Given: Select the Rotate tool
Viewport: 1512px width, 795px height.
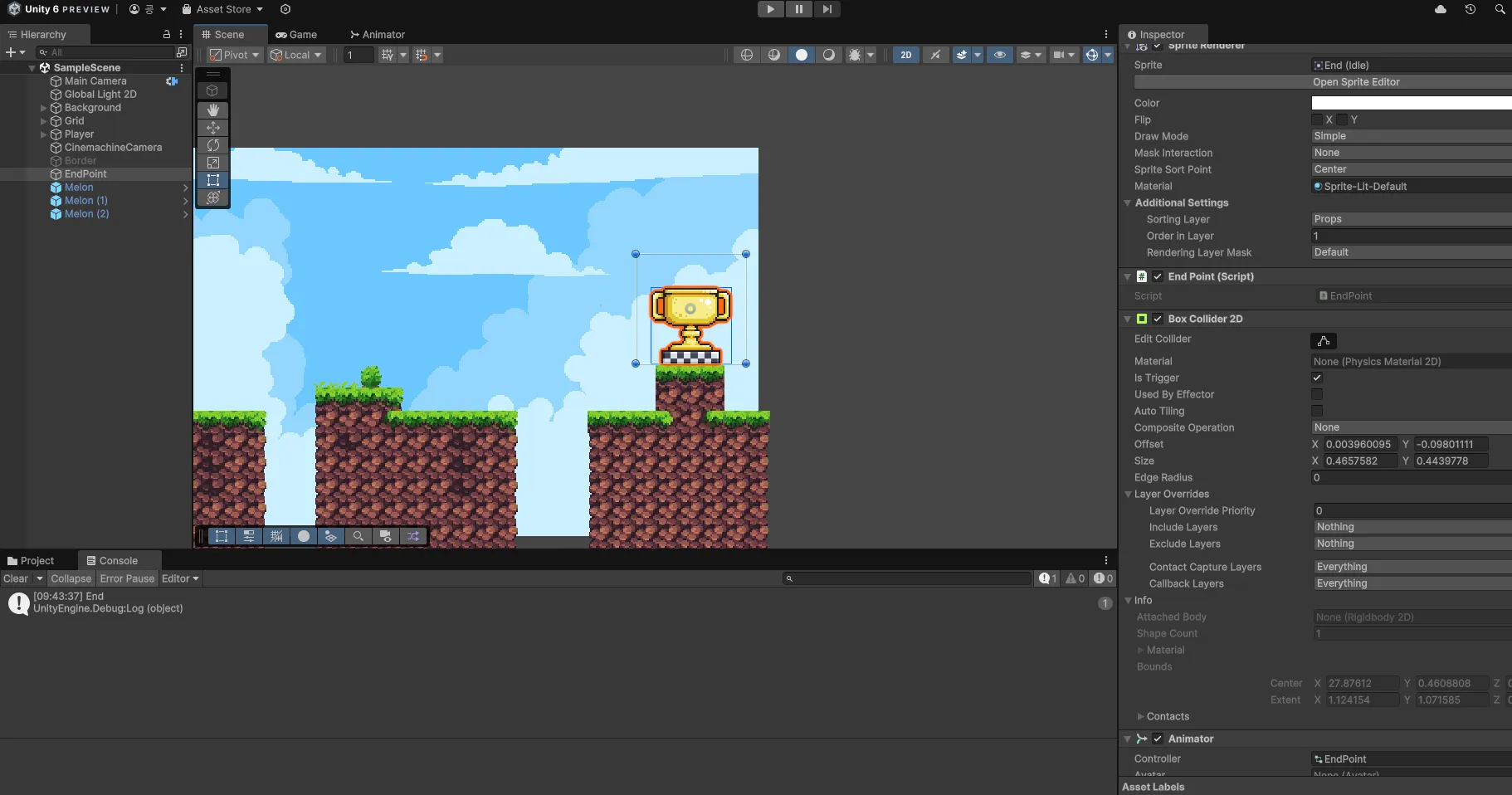Looking at the screenshot, I should pos(213,144).
